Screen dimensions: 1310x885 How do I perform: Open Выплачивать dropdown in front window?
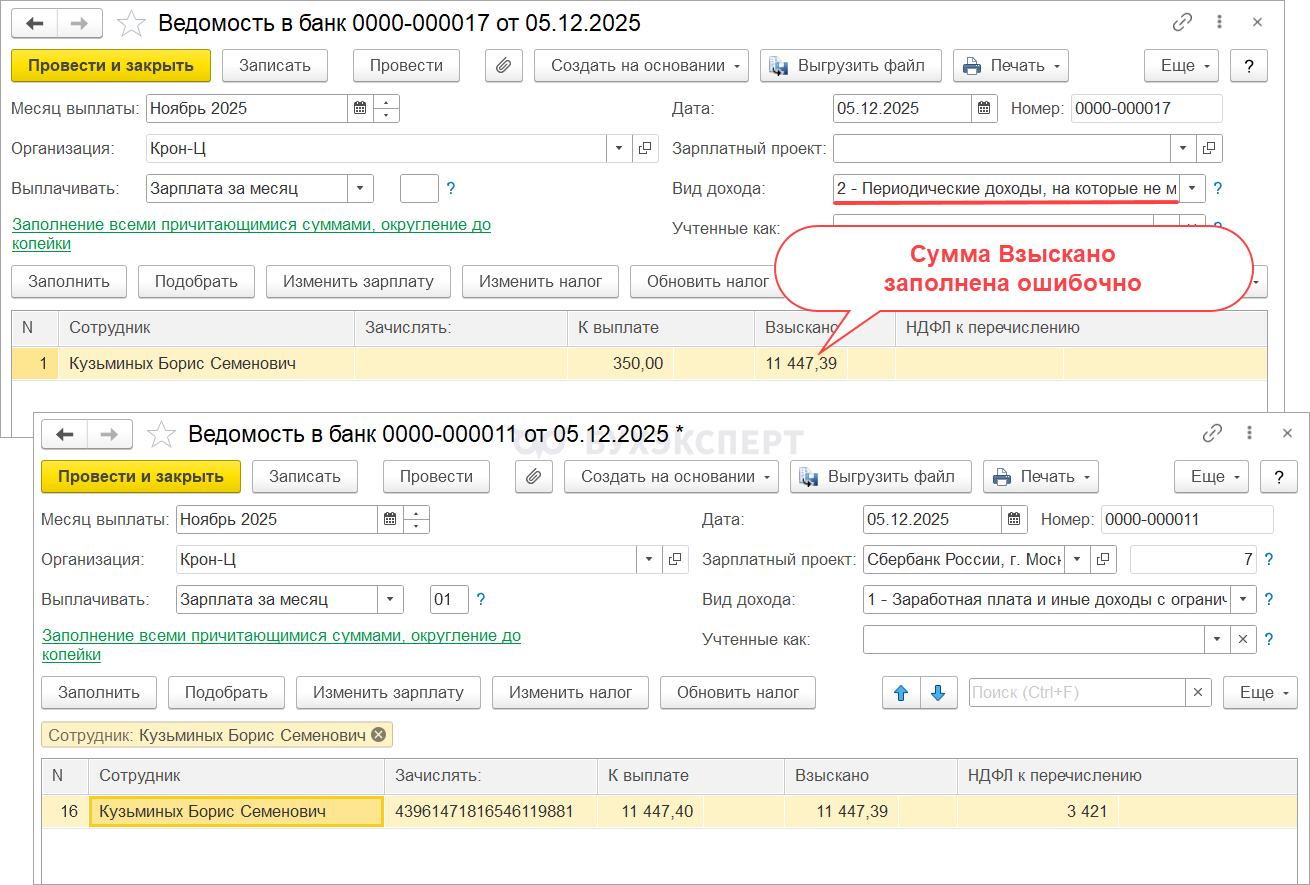(x=390, y=599)
